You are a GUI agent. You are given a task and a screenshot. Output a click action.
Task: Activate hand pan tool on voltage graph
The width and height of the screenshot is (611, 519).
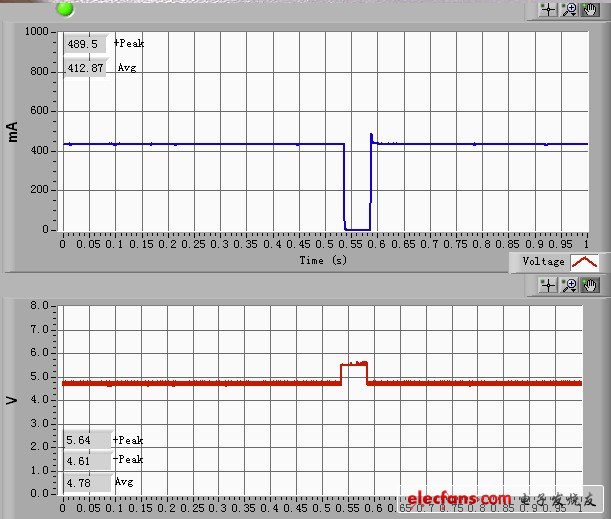pos(589,286)
